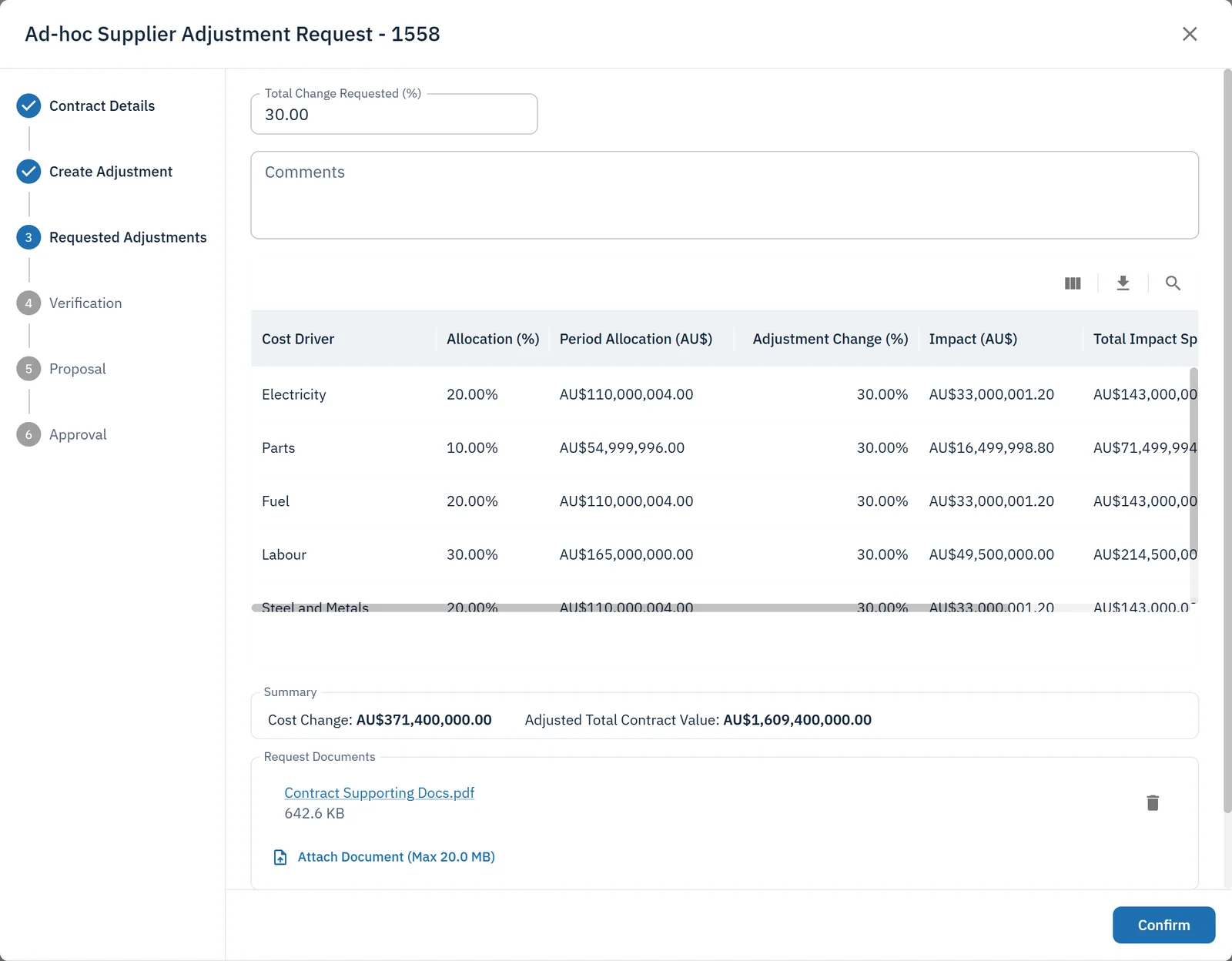
Task: Click Parts allocation 10.00% cell
Action: click(472, 447)
